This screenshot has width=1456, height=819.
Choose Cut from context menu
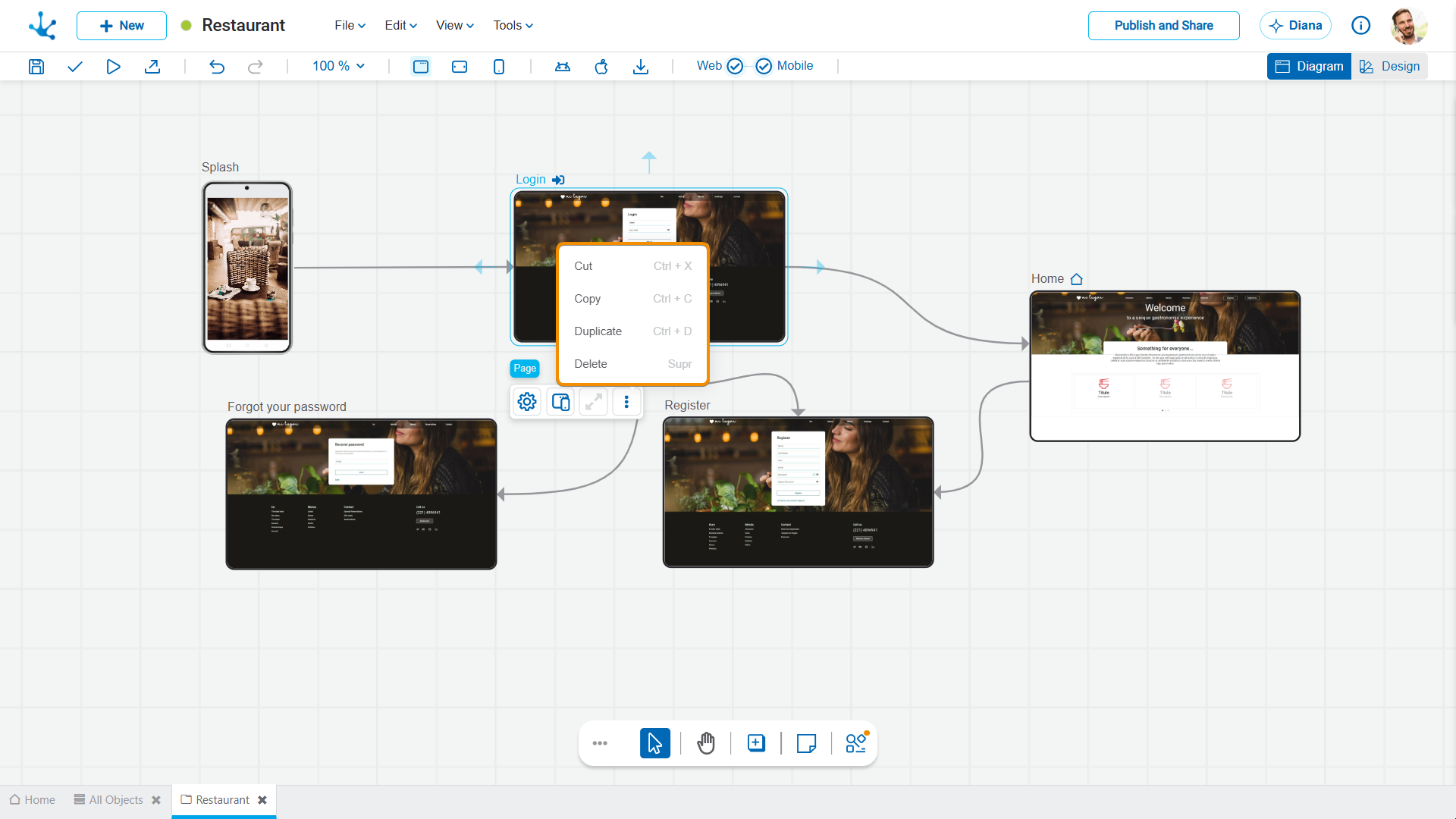coord(632,266)
